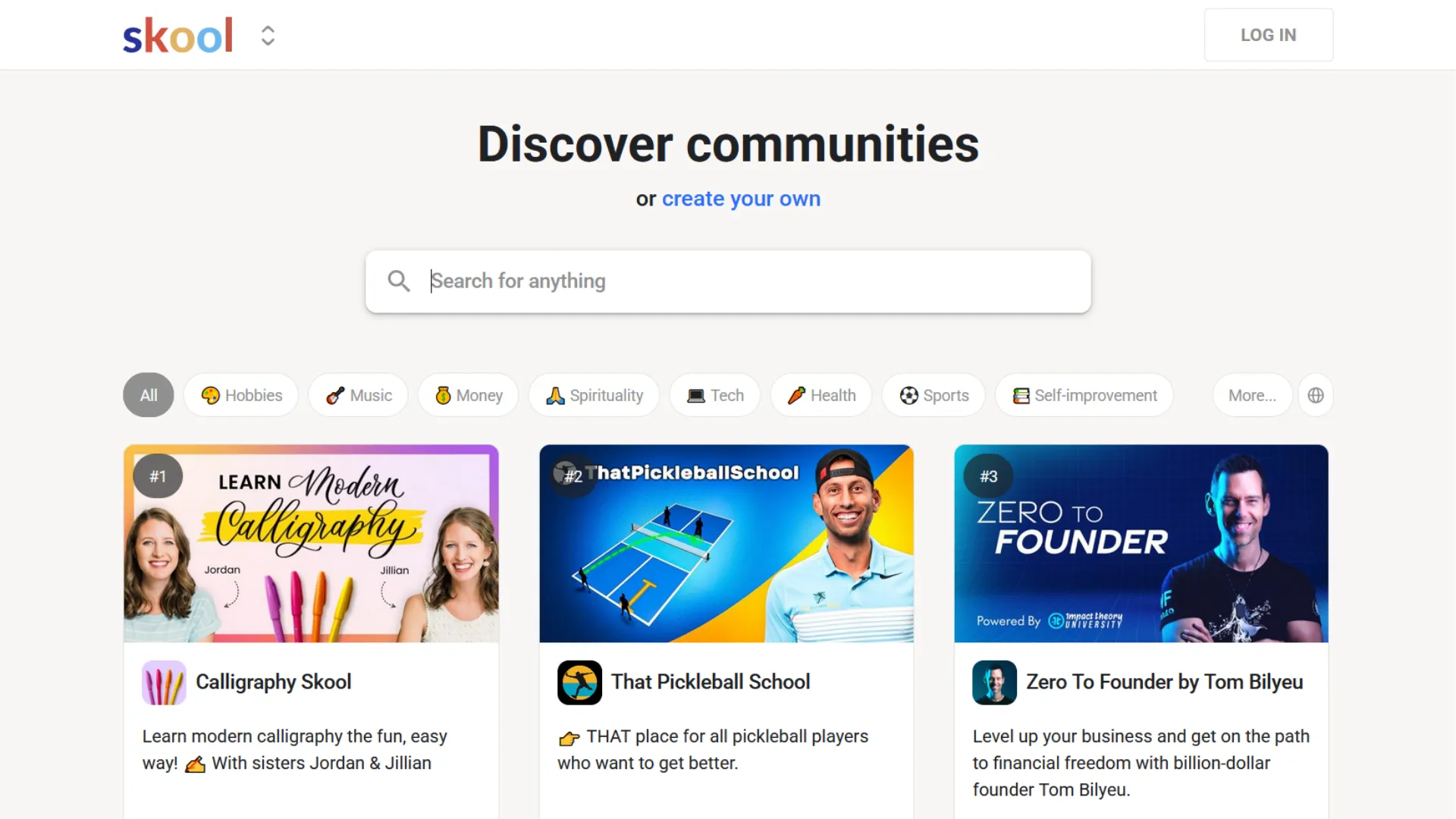Choose the Health category chip

point(821,395)
